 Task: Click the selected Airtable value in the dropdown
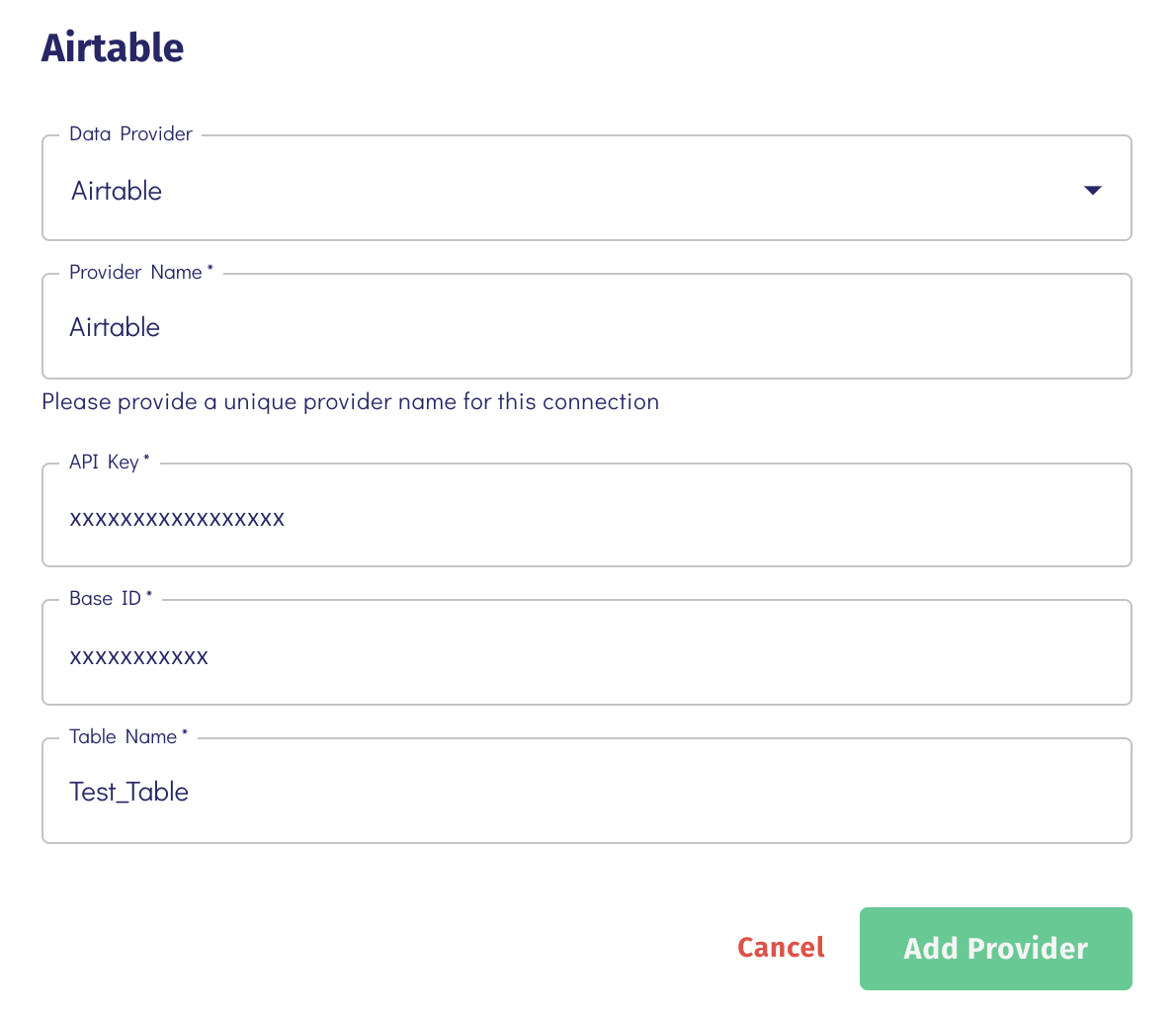[x=117, y=191]
